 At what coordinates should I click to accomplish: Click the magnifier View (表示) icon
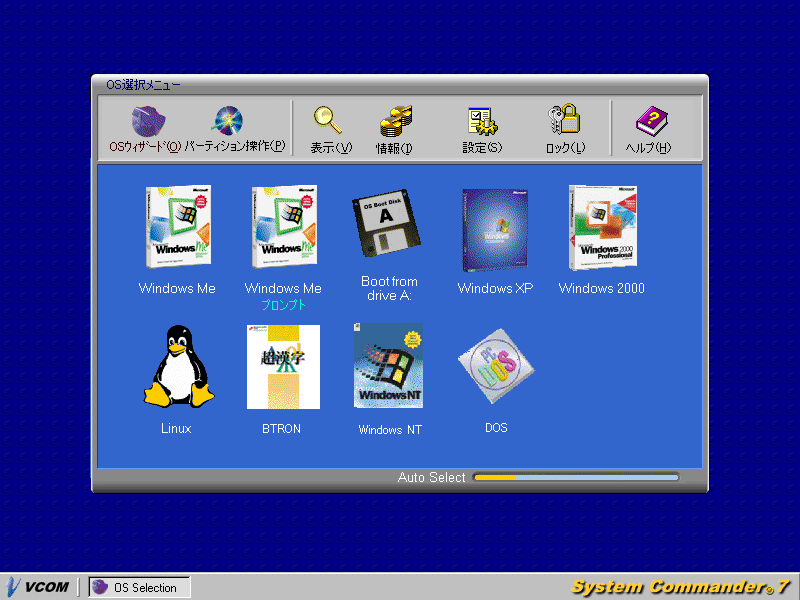point(328,120)
